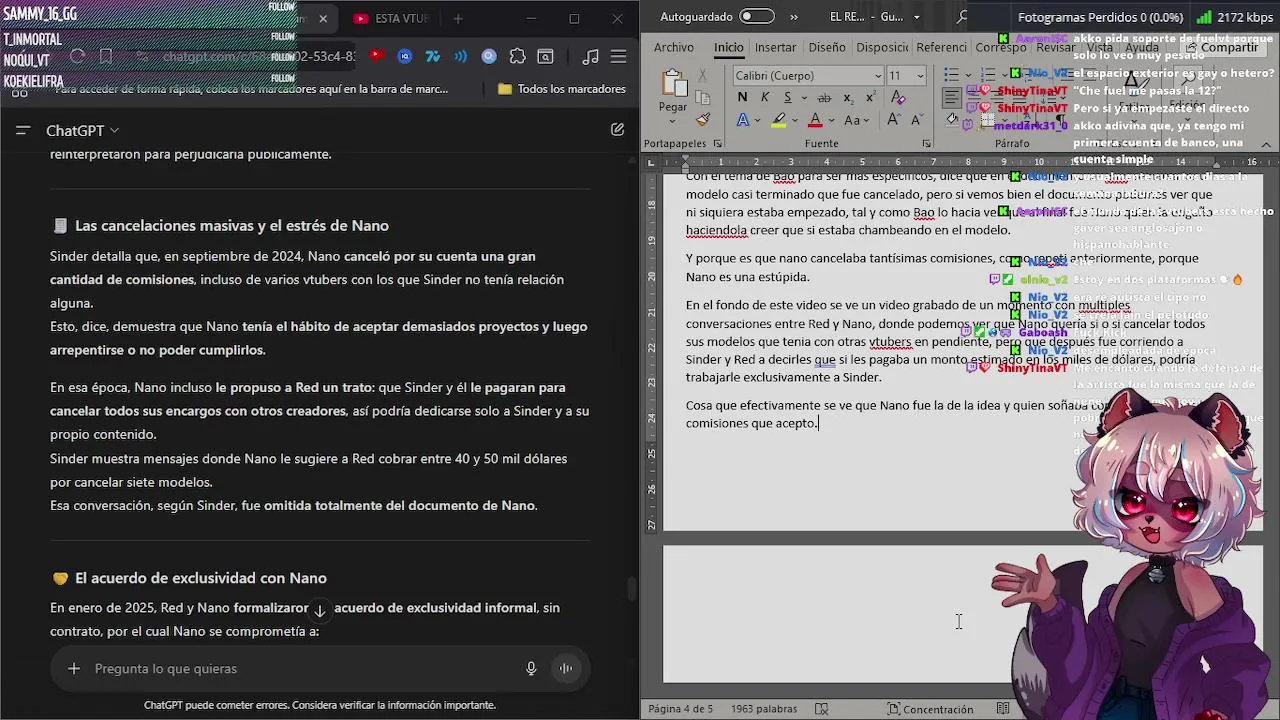Toggle superscript x2 formatting
1280x720 pixels.
pos(869,97)
